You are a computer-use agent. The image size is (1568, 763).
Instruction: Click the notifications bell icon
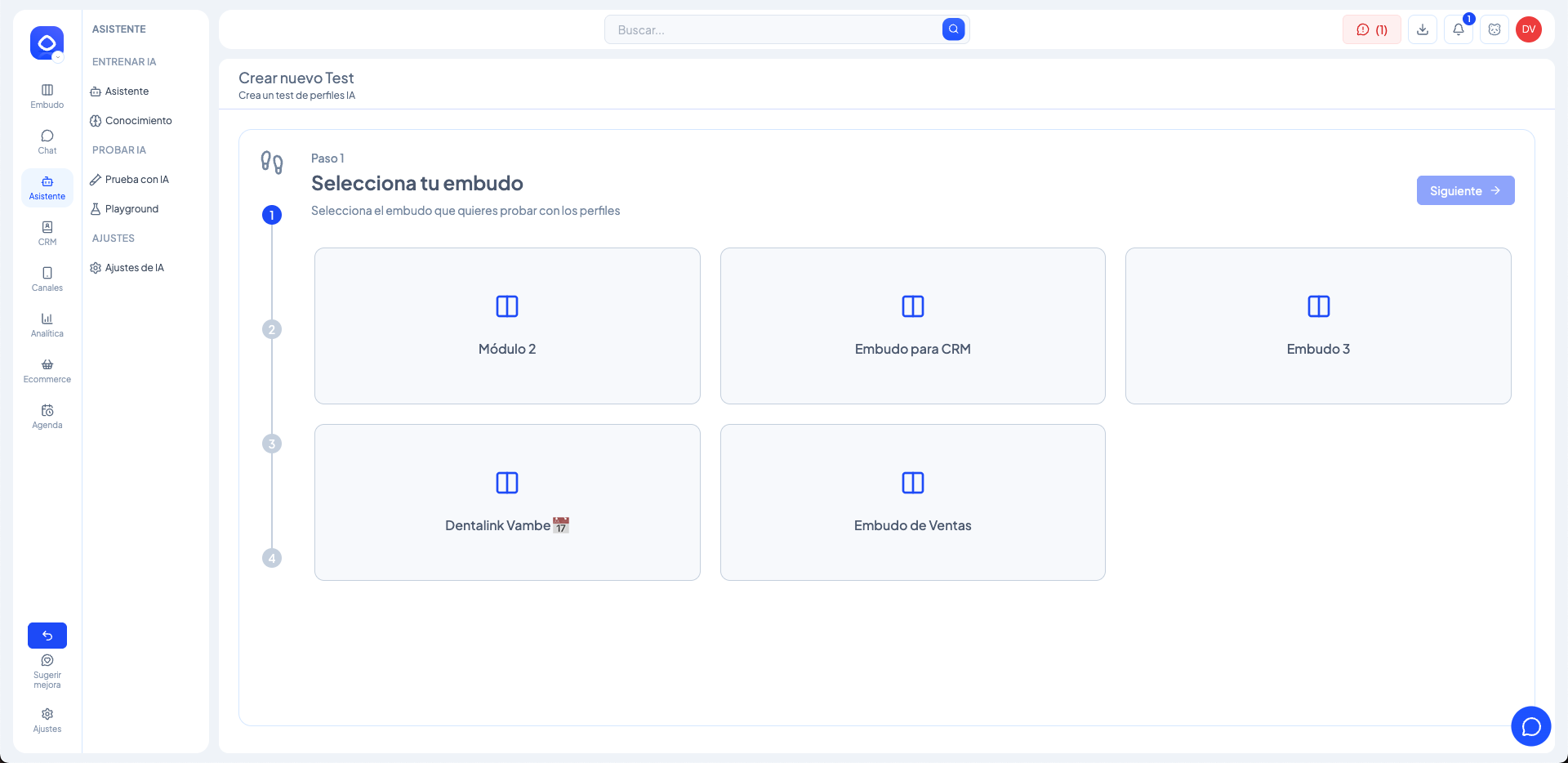1458,29
